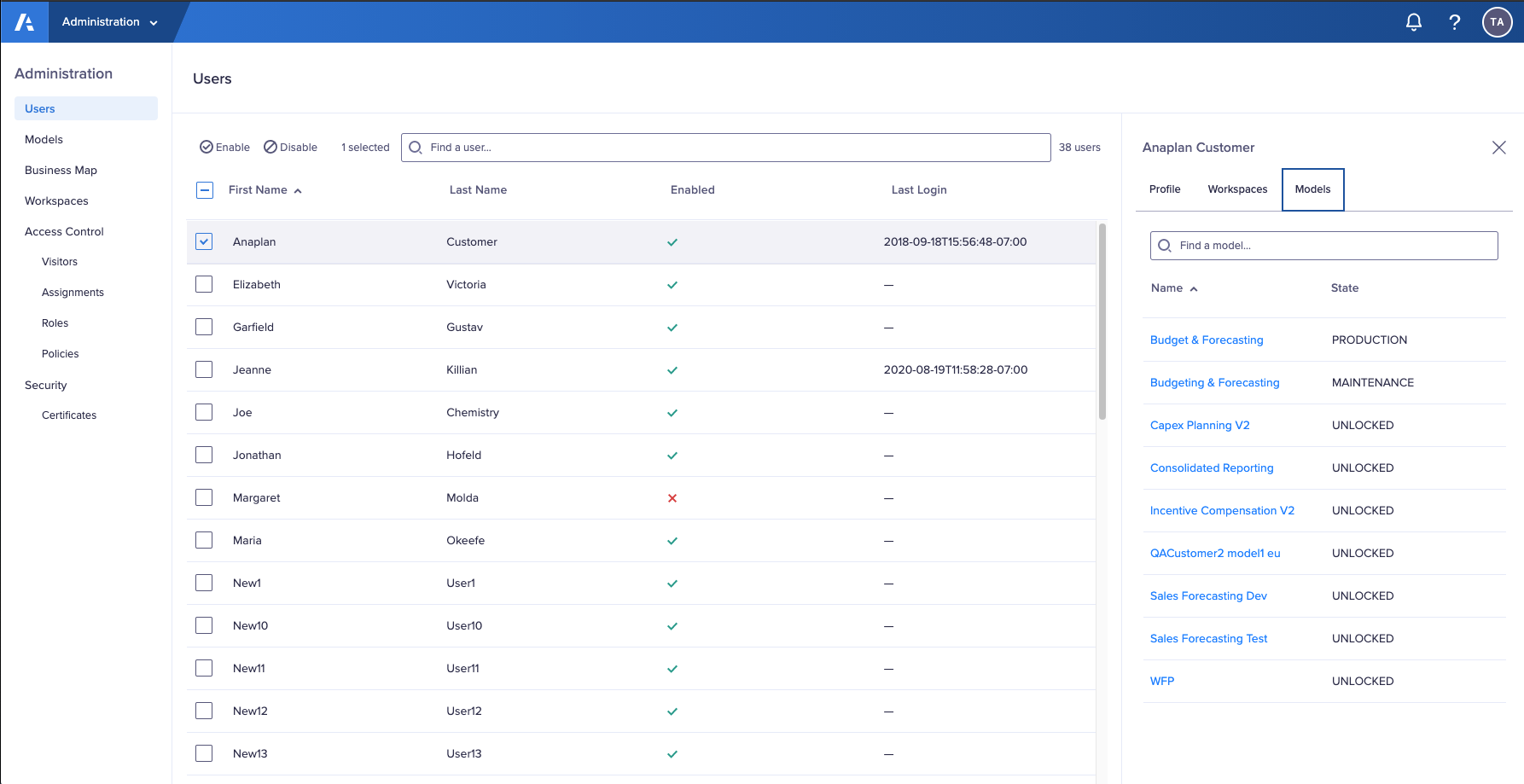This screenshot has height=784, width=1524.
Task: Open the Budget & Forecasting model link
Action: tap(1207, 340)
